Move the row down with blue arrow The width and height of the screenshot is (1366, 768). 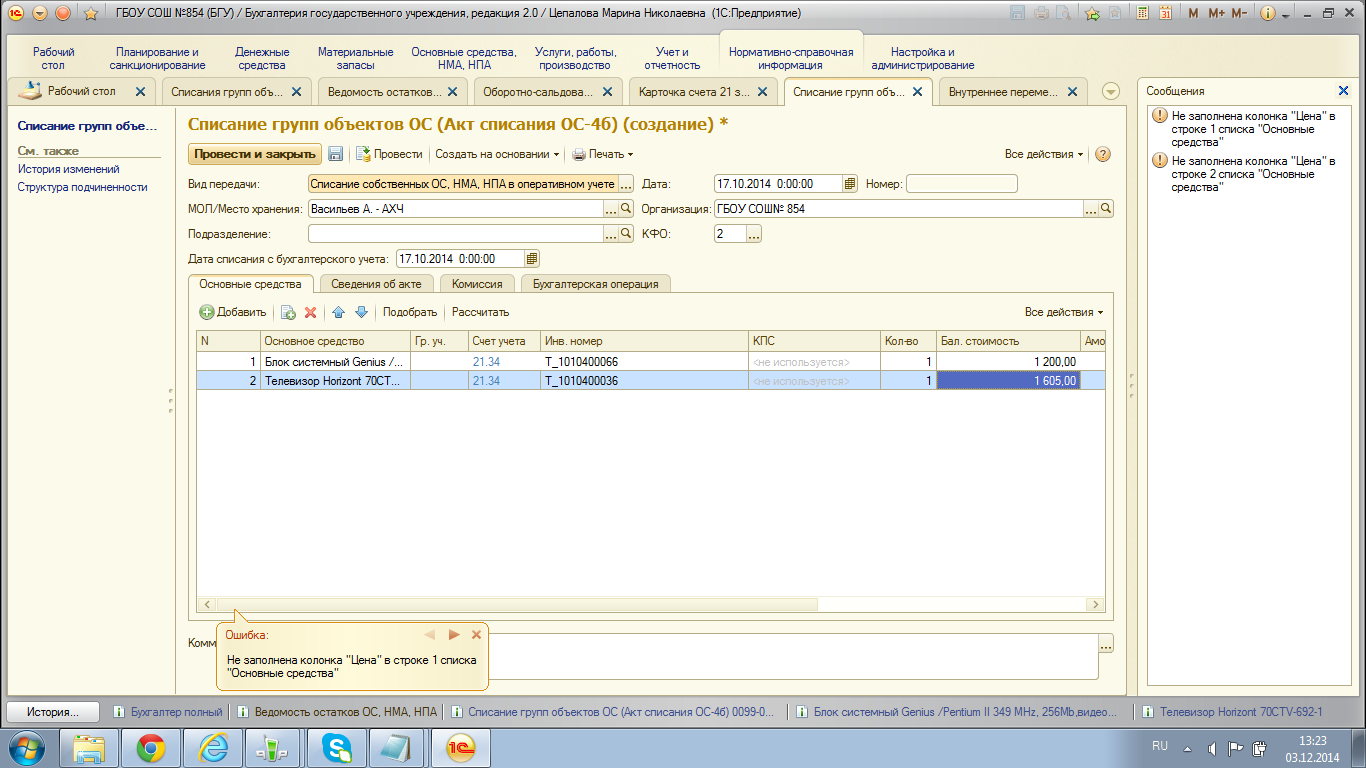(x=361, y=312)
